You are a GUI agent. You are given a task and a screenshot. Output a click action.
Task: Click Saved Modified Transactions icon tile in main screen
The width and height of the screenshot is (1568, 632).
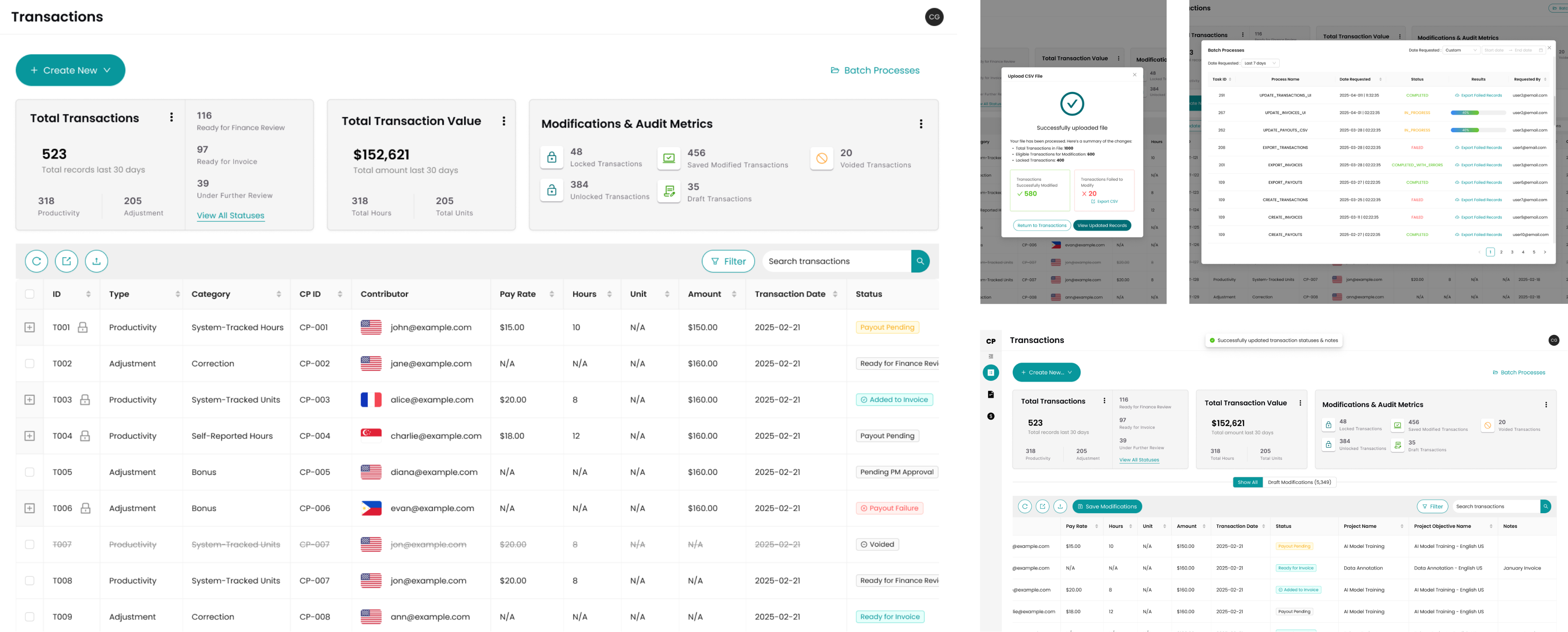[x=668, y=158]
